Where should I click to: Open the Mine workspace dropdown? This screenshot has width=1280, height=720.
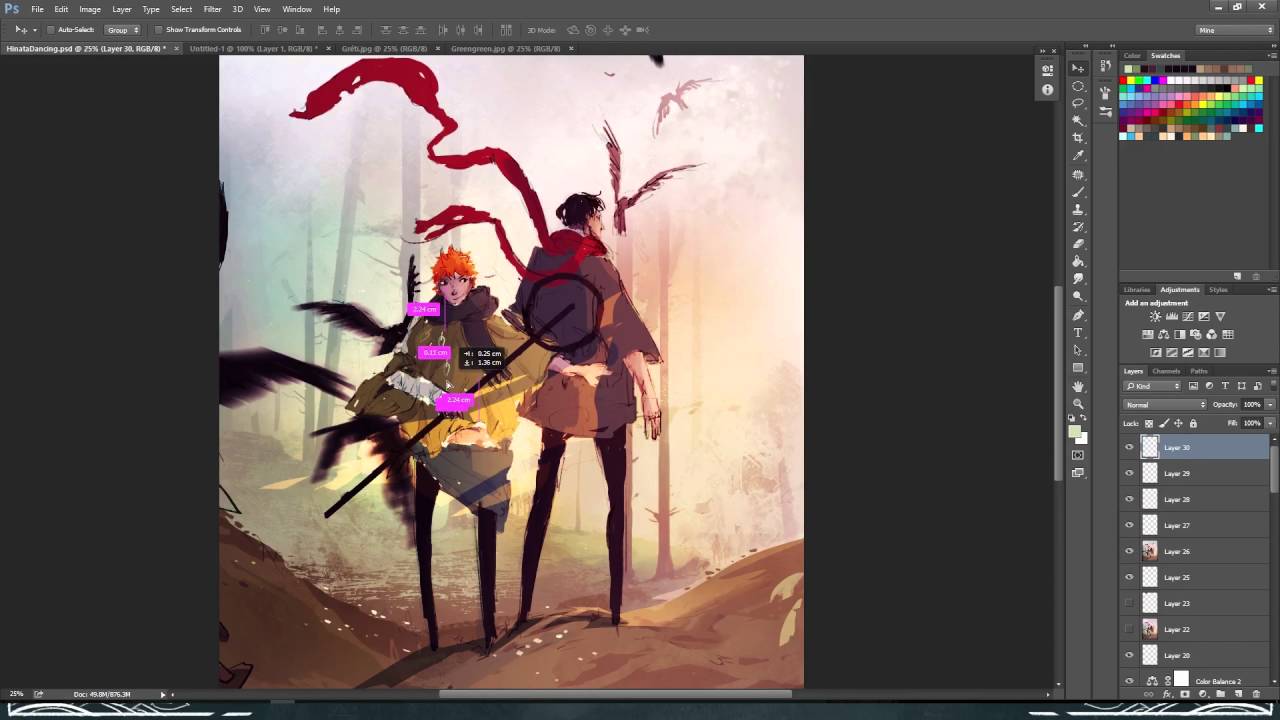click(1236, 30)
